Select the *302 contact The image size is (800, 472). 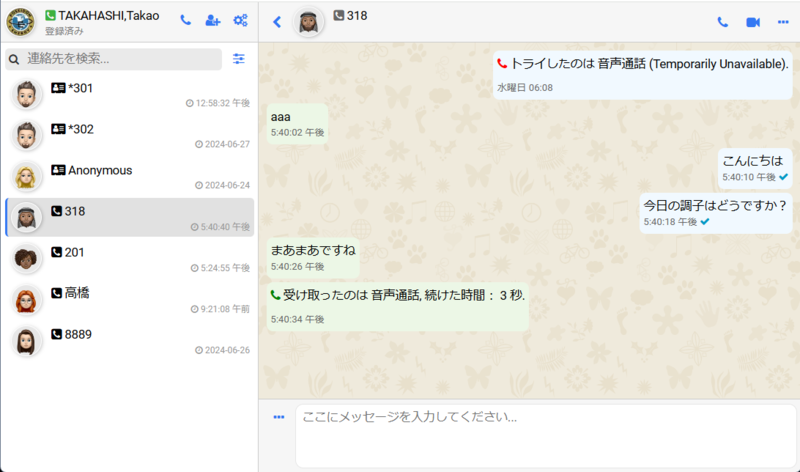click(x=130, y=136)
